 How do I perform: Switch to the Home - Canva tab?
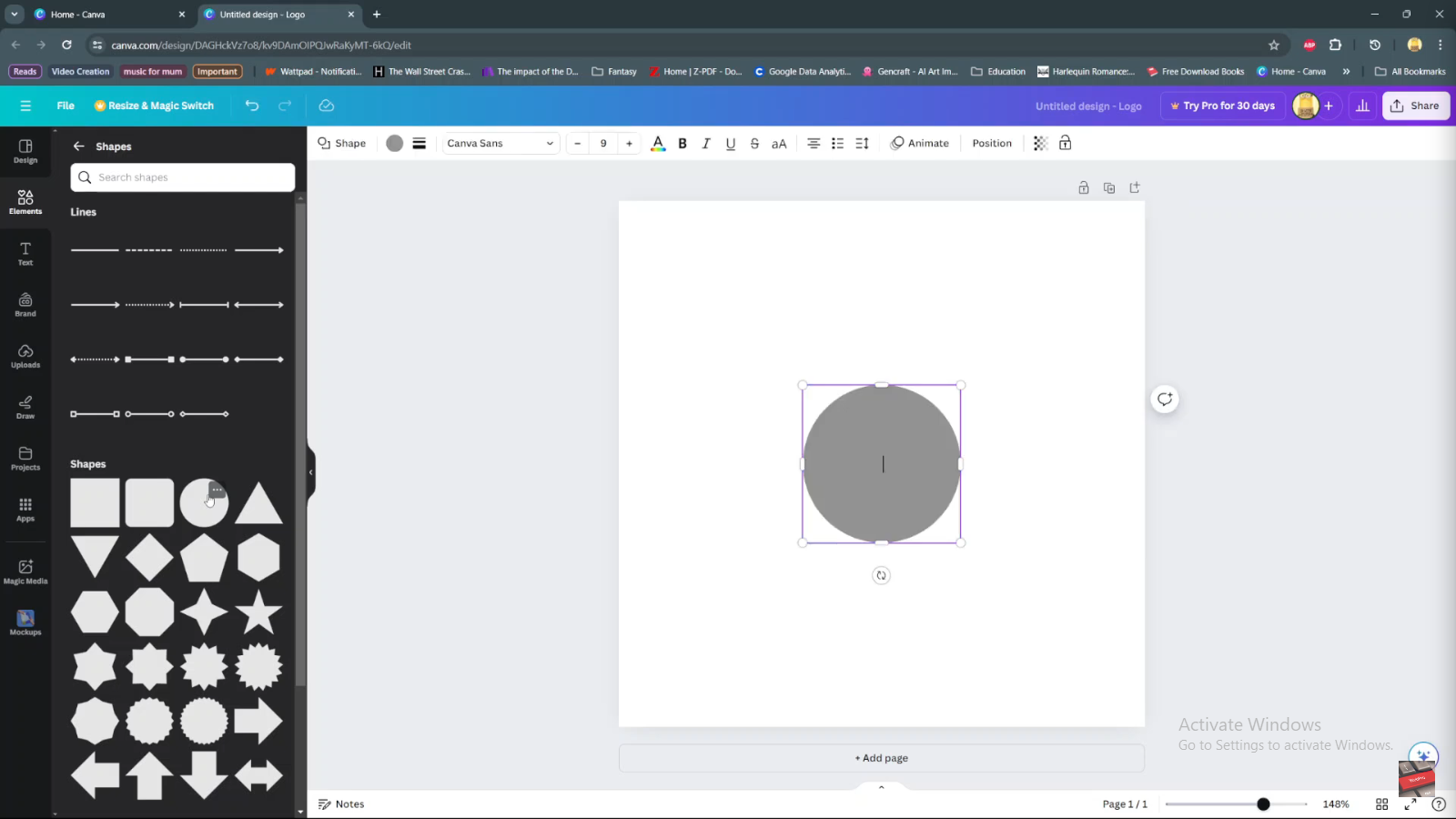click(x=109, y=15)
